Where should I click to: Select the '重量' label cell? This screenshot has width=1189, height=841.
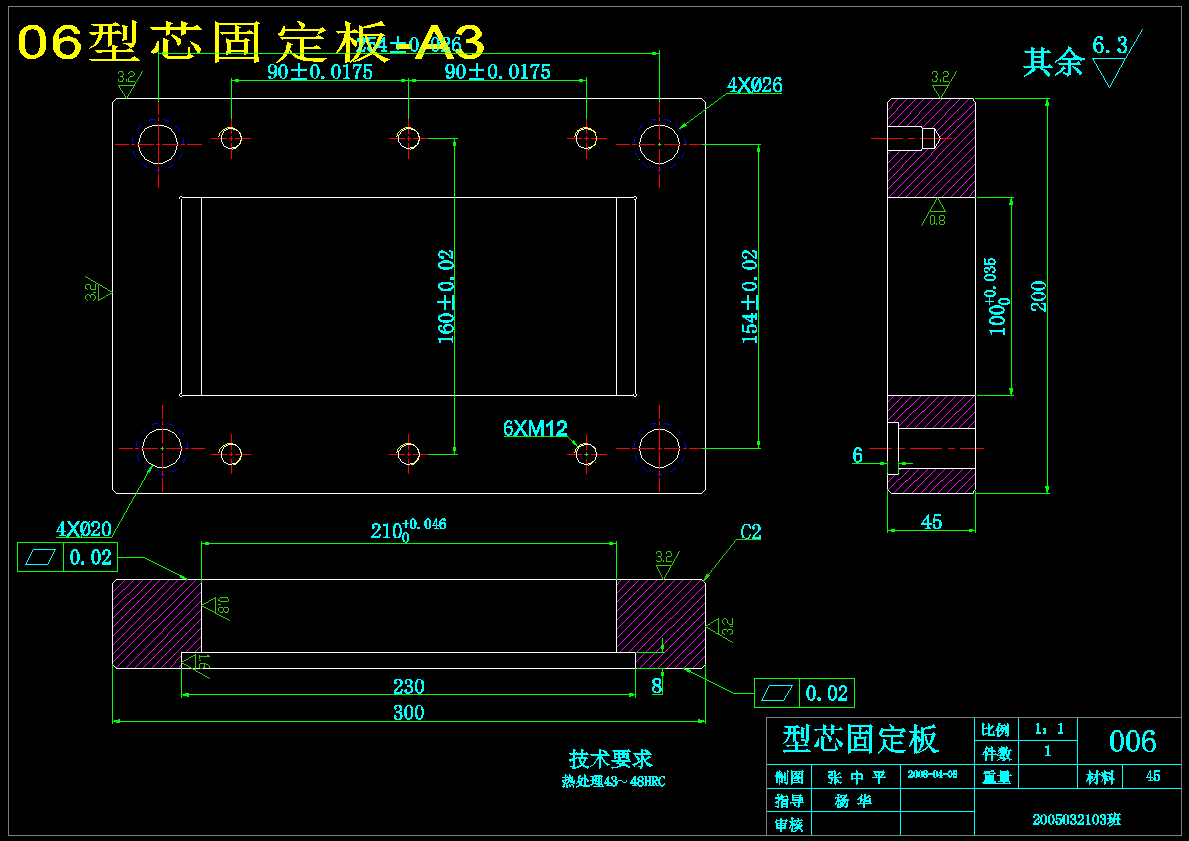click(x=996, y=777)
